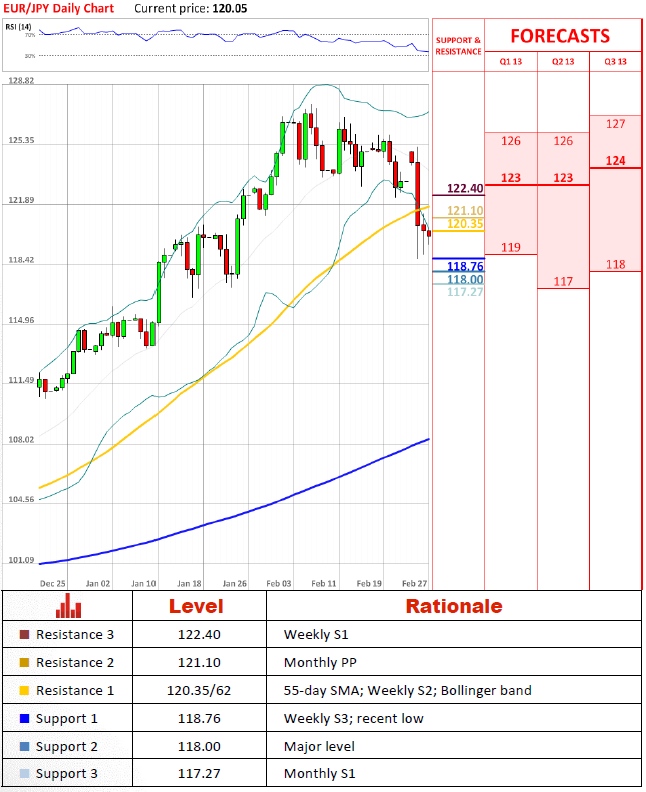
Task: Click the Feb 27 date axis label
Action: [414, 583]
